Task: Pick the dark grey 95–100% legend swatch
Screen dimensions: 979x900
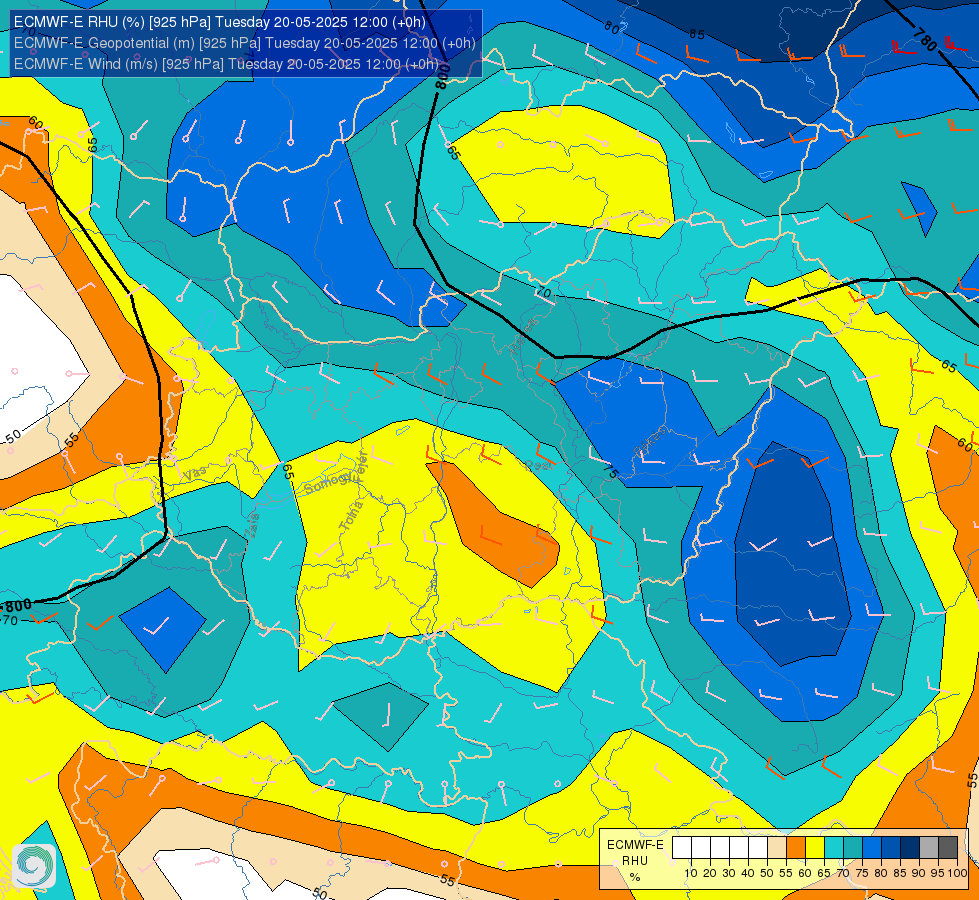Action: pyautogui.click(x=948, y=848)
